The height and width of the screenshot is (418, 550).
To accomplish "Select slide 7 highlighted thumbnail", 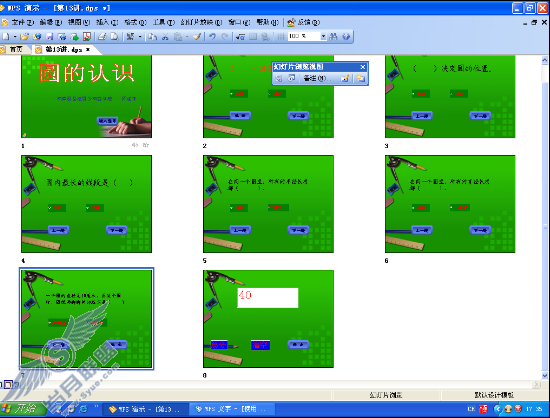I will (x=86, y=319).
